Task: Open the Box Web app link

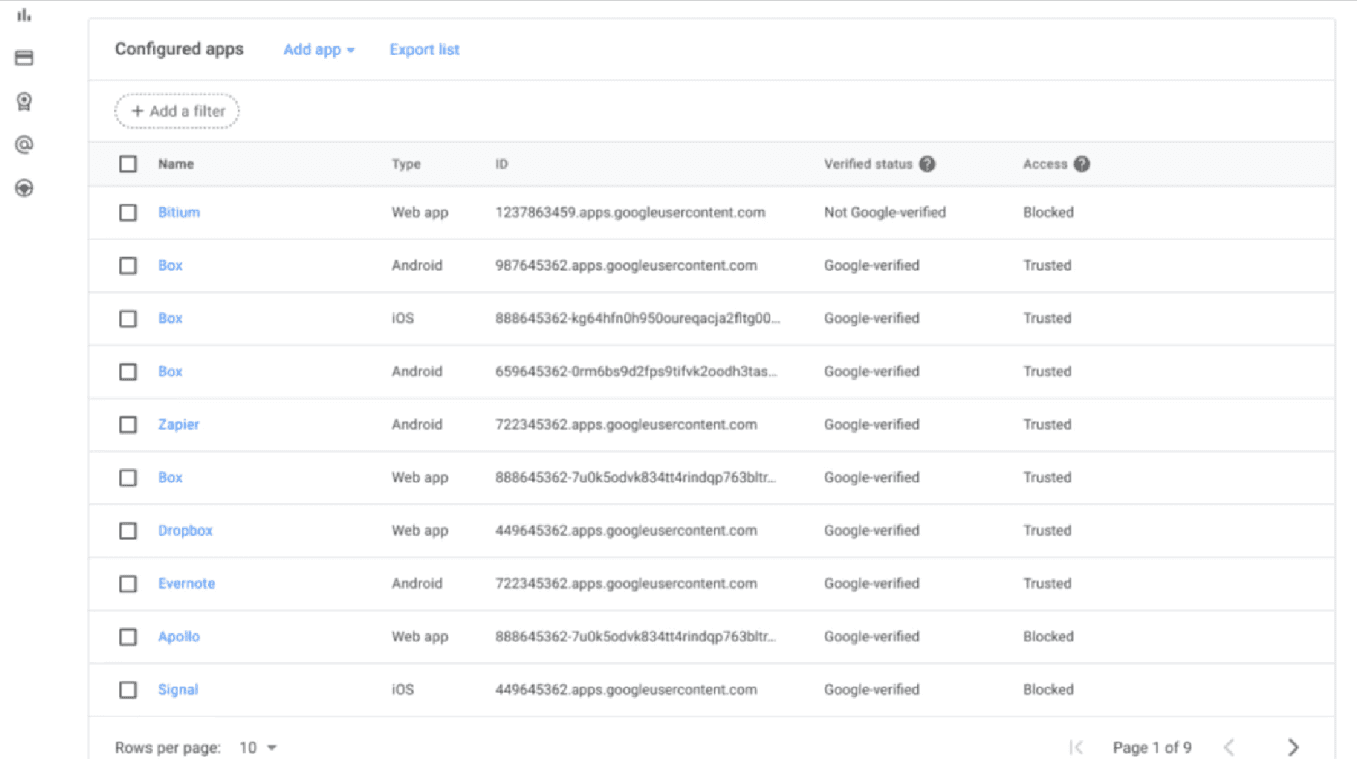Action: tap(170, 477)
